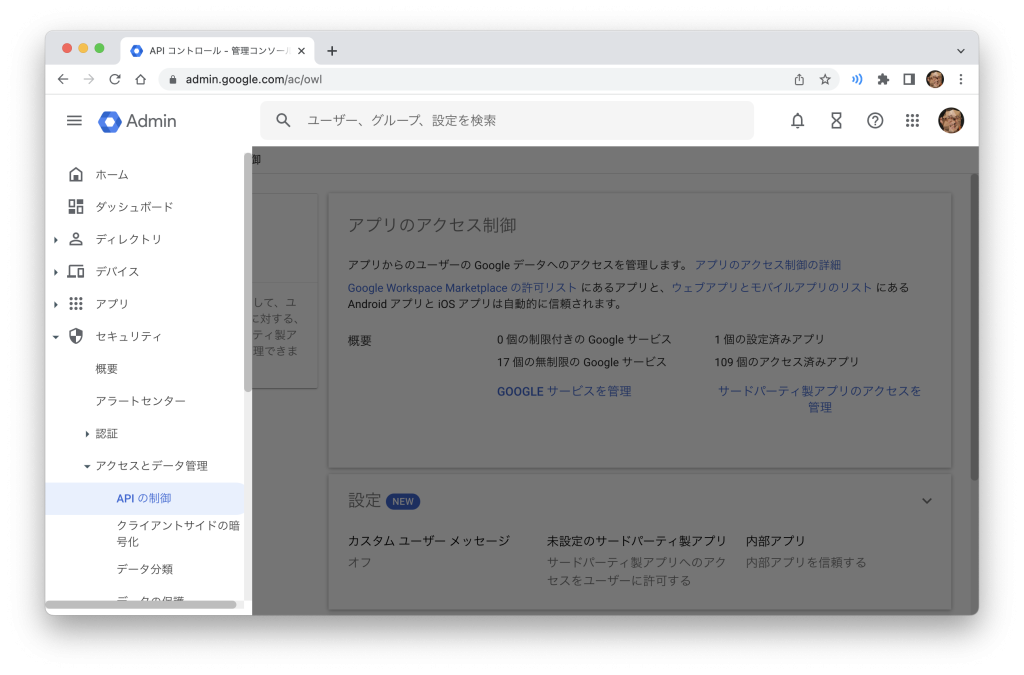Expand the ディレクトリ tree arrow

56,240
